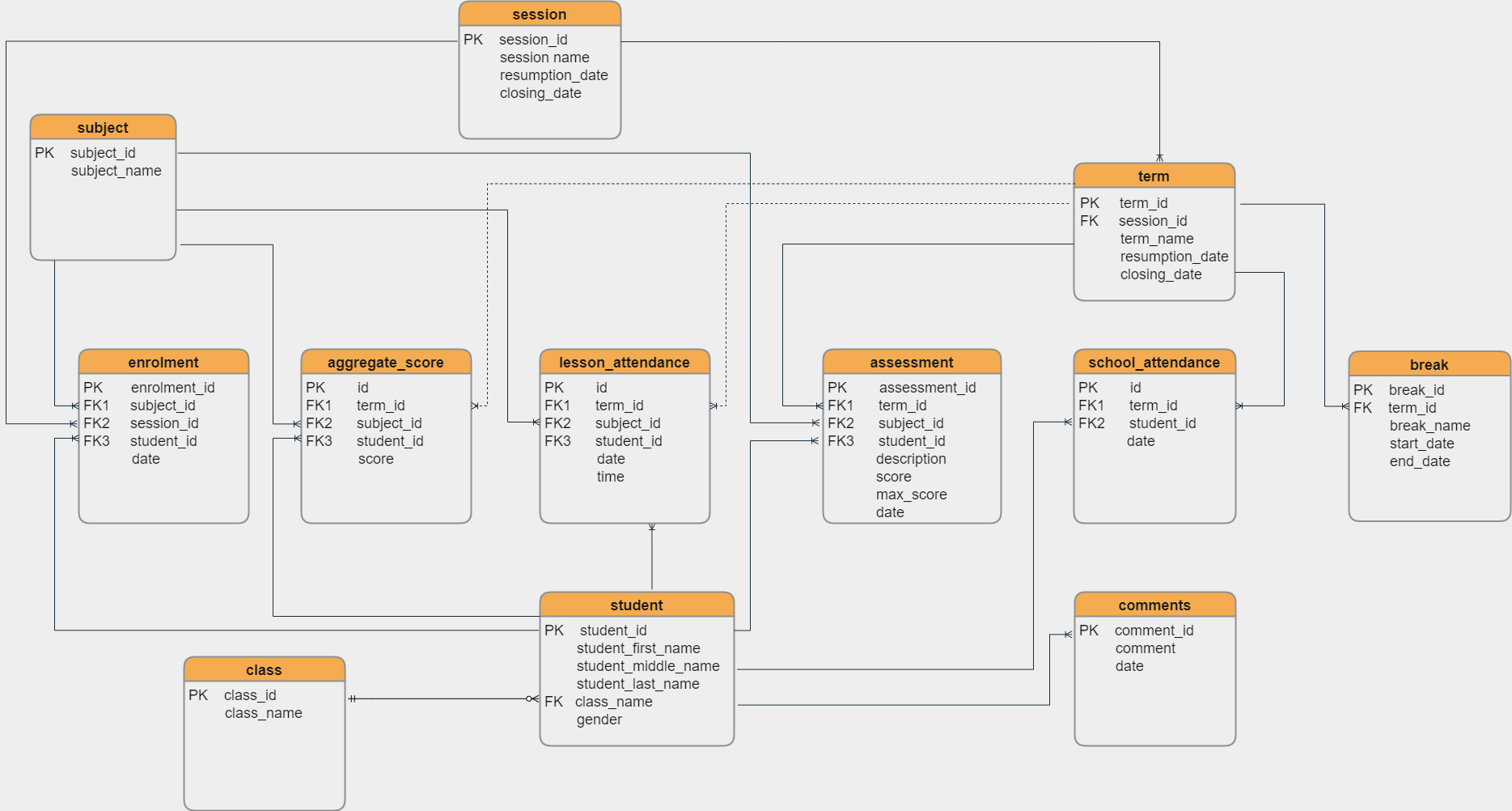
Task: Click the end_date field
Action: tap(1420, 461)
